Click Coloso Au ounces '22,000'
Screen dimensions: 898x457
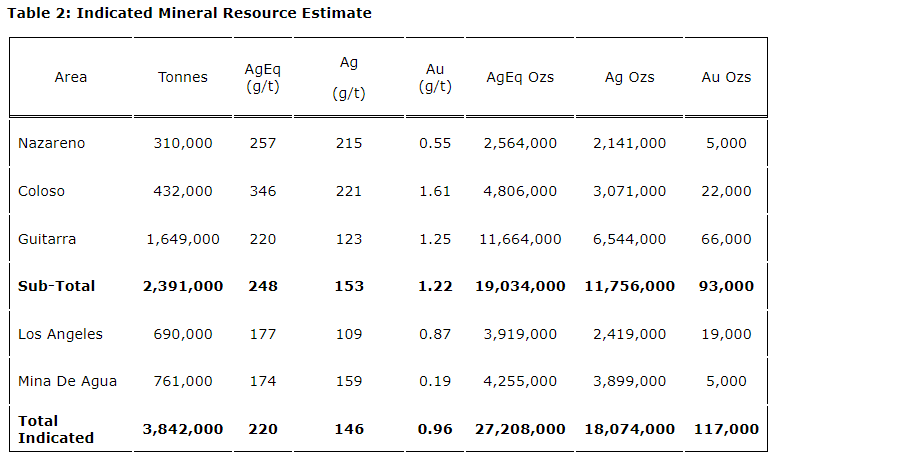726,191
